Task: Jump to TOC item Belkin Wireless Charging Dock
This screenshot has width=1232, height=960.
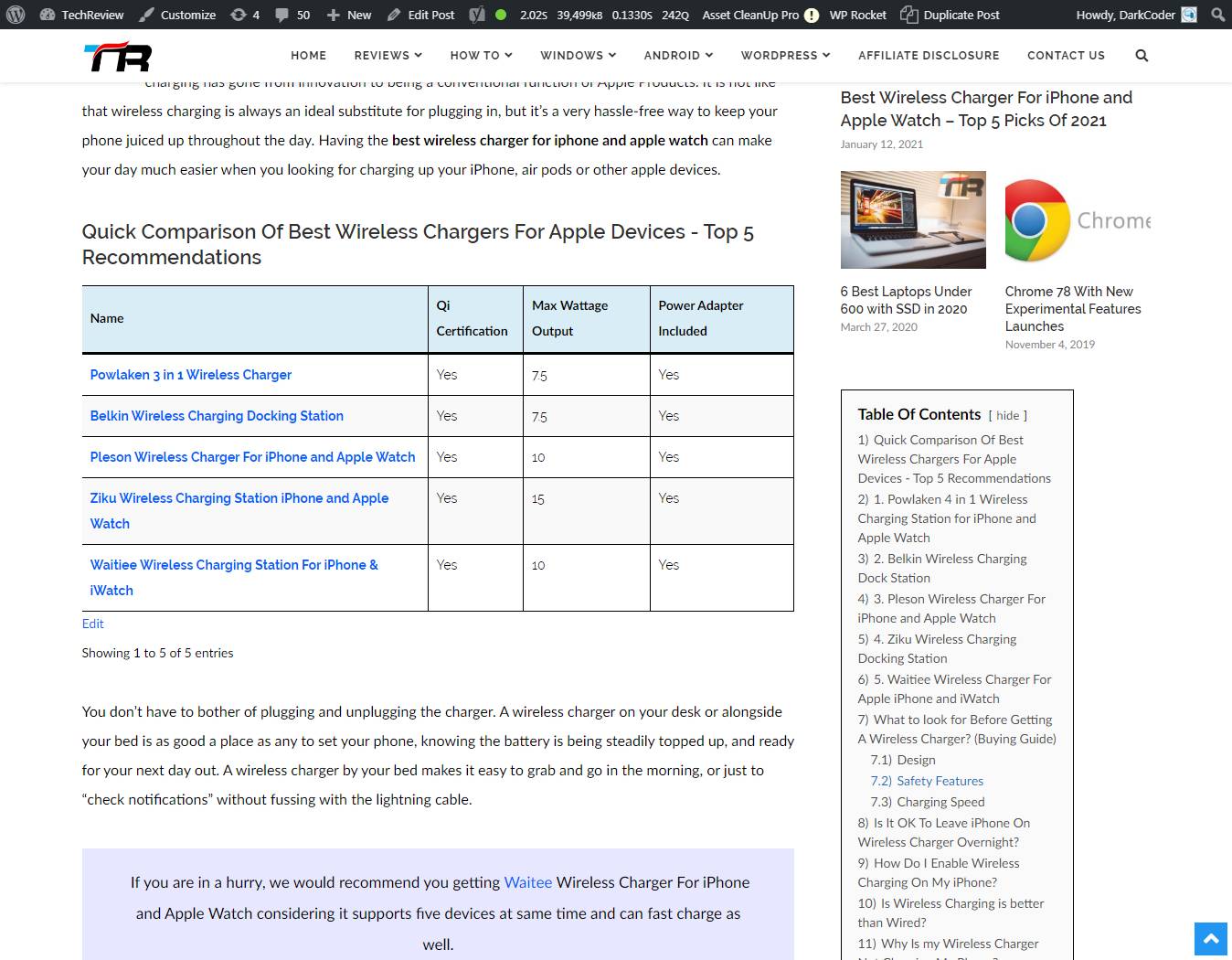Action: point(942,568)
